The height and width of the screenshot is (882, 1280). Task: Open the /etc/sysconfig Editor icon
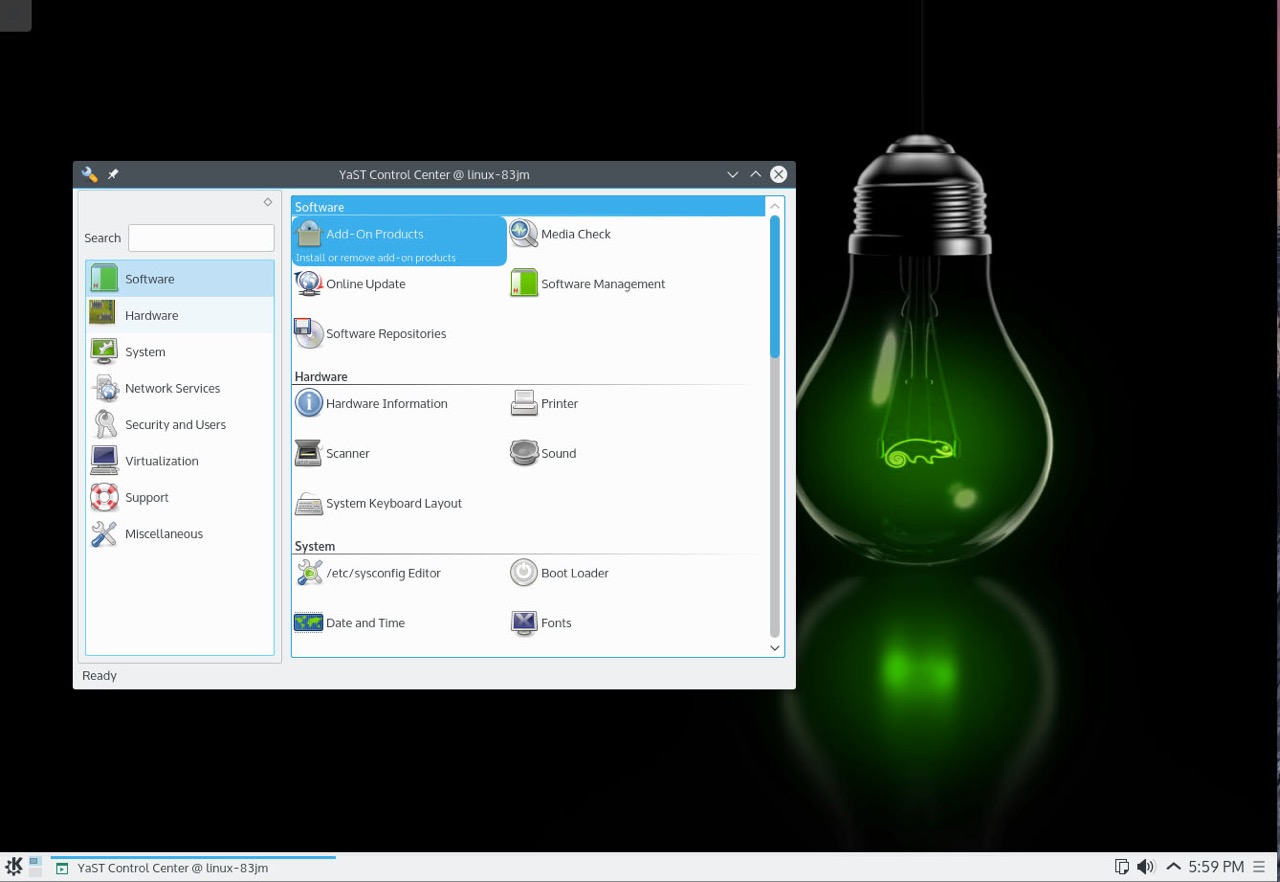click(308, 573)
